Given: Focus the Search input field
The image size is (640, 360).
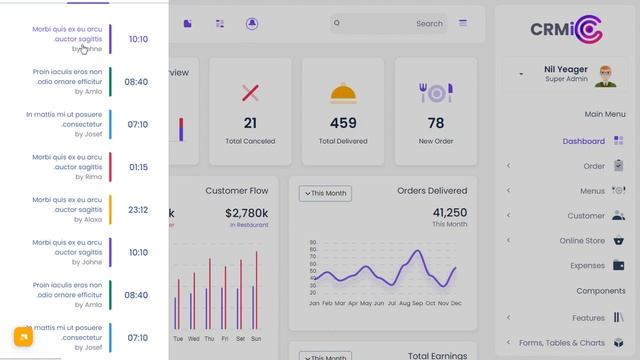Looking at the screenshot, I should click(388, 24).
